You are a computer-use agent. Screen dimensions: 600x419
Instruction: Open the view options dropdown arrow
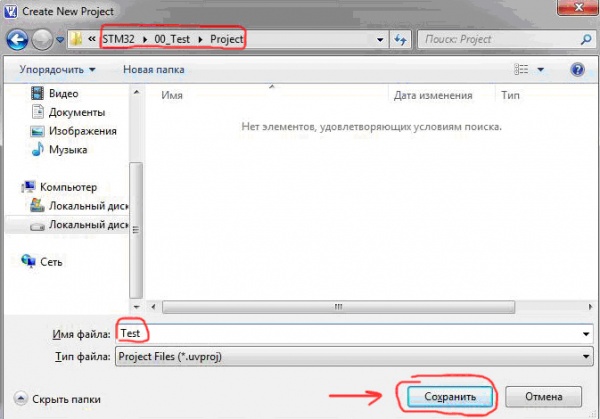pos(541,70)
